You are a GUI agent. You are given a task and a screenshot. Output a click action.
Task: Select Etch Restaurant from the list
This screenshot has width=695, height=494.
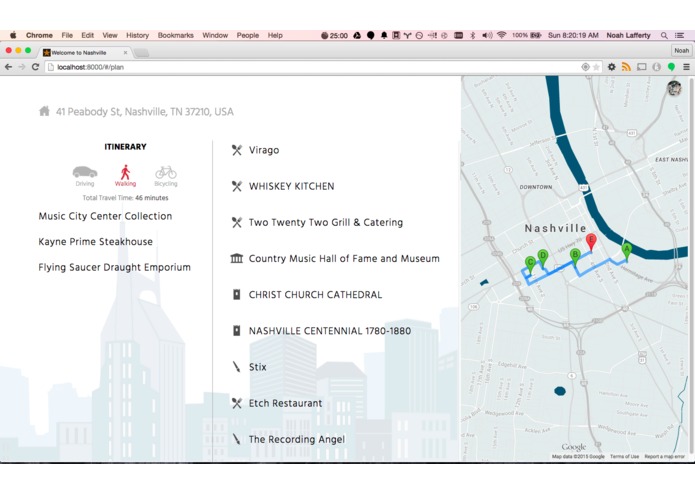285,403
